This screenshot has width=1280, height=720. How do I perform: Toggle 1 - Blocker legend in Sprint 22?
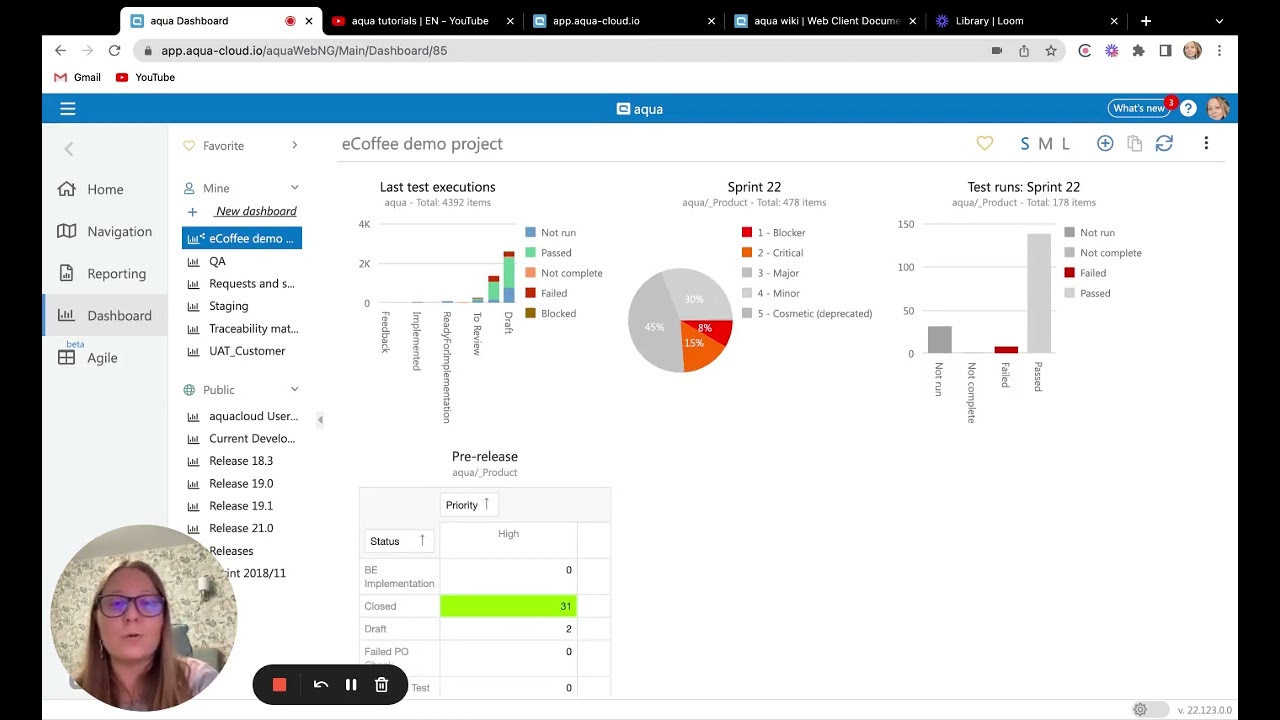coord(774,232)
